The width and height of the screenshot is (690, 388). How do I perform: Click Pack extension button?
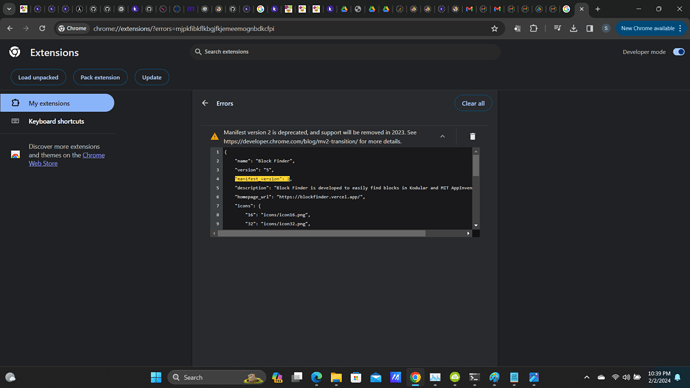(x=100, y=77)
